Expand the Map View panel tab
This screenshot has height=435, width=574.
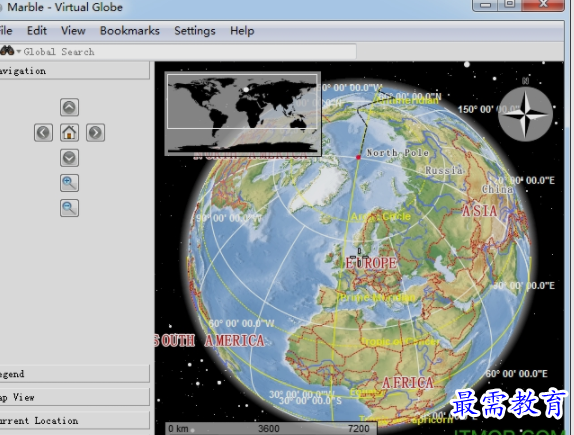pos(75,397)
